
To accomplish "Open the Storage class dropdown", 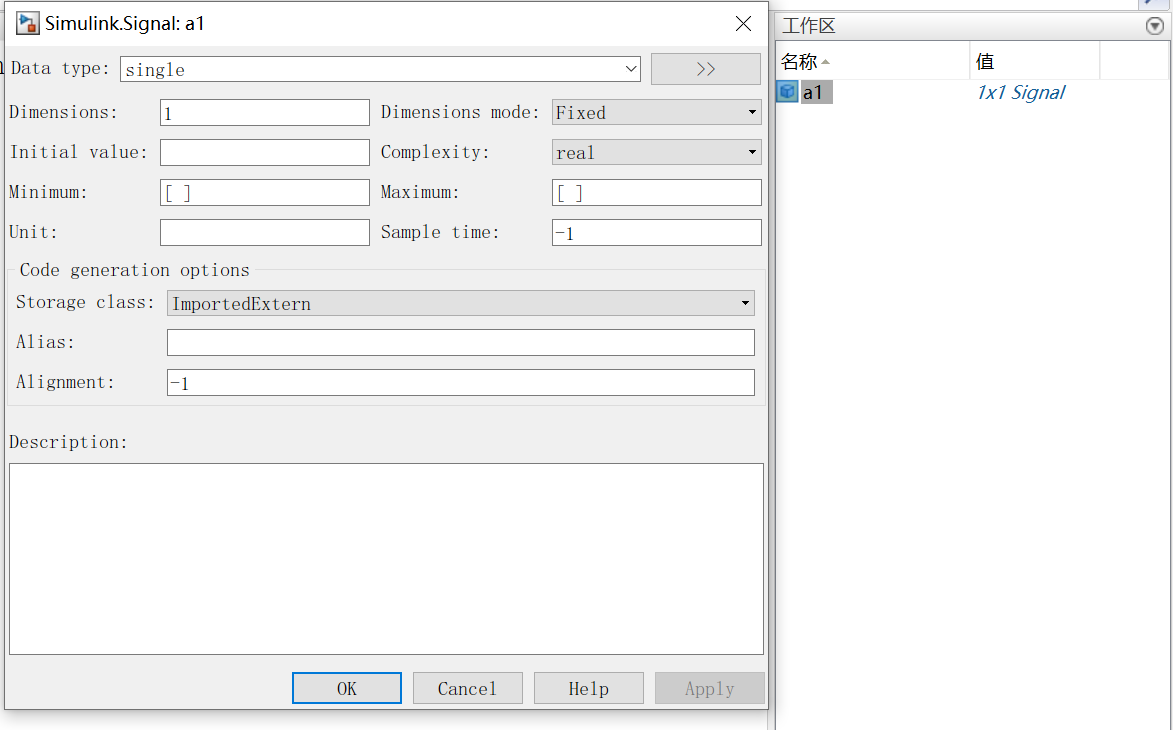I will coord(461,303).
